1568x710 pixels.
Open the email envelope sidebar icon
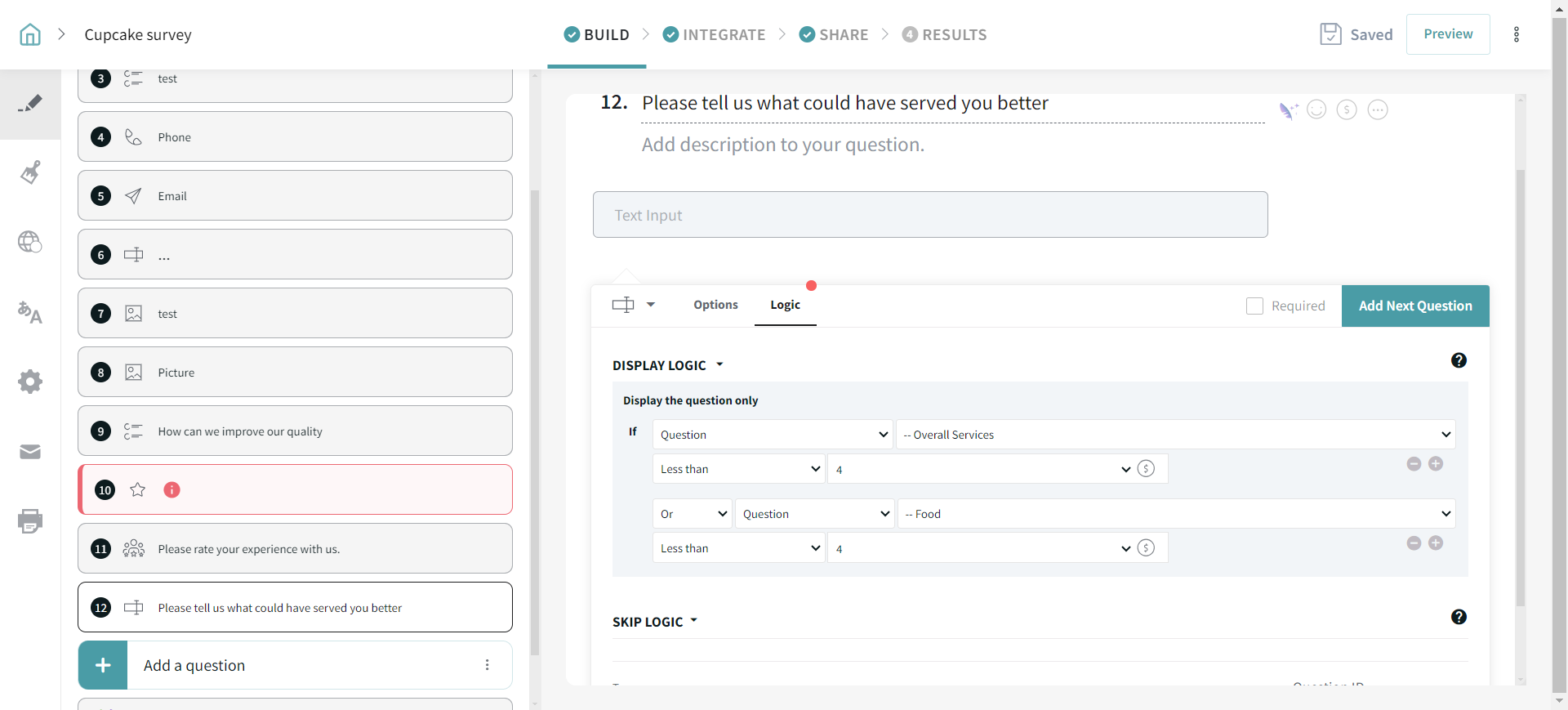(30, 452)
